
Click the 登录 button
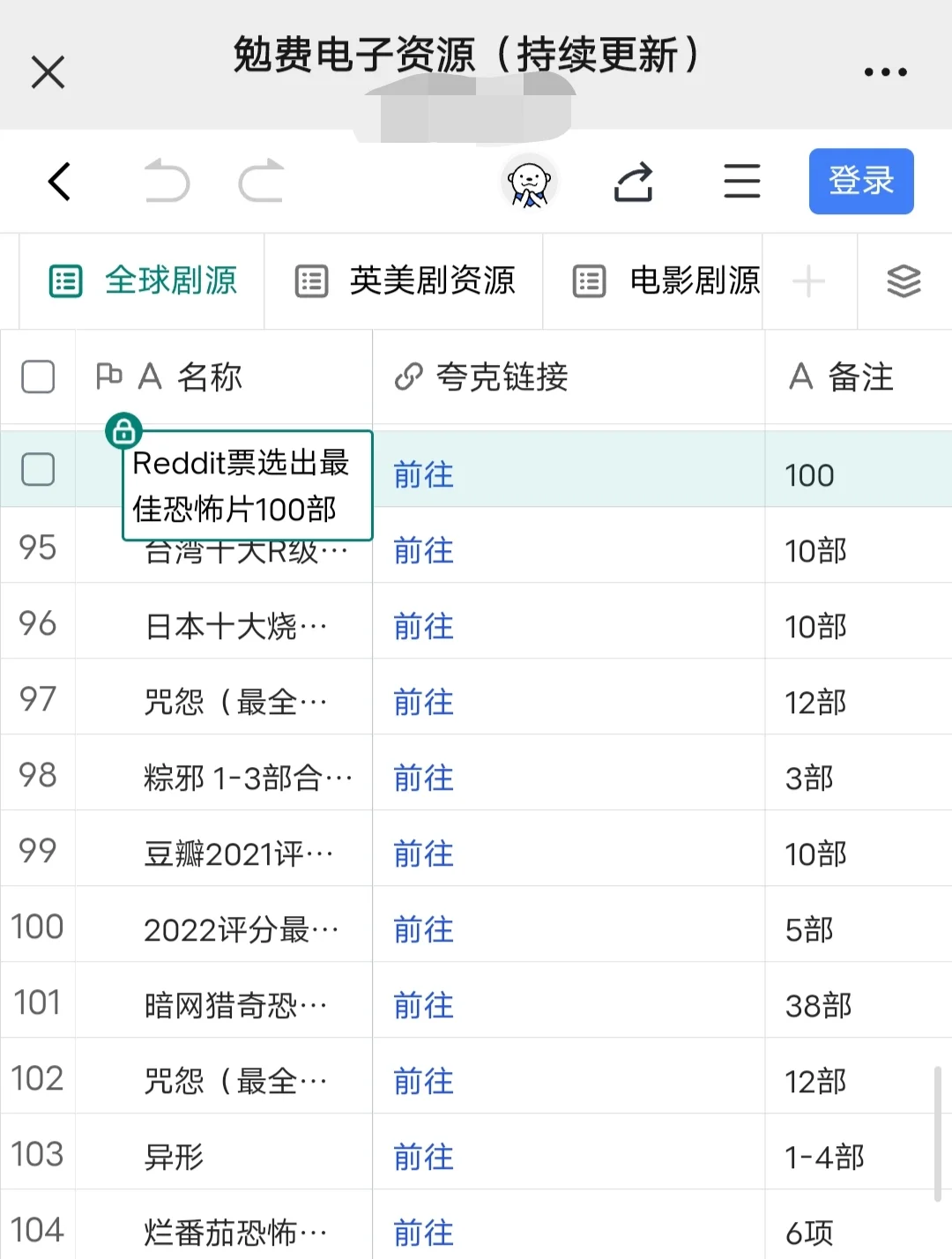(860, 182)
